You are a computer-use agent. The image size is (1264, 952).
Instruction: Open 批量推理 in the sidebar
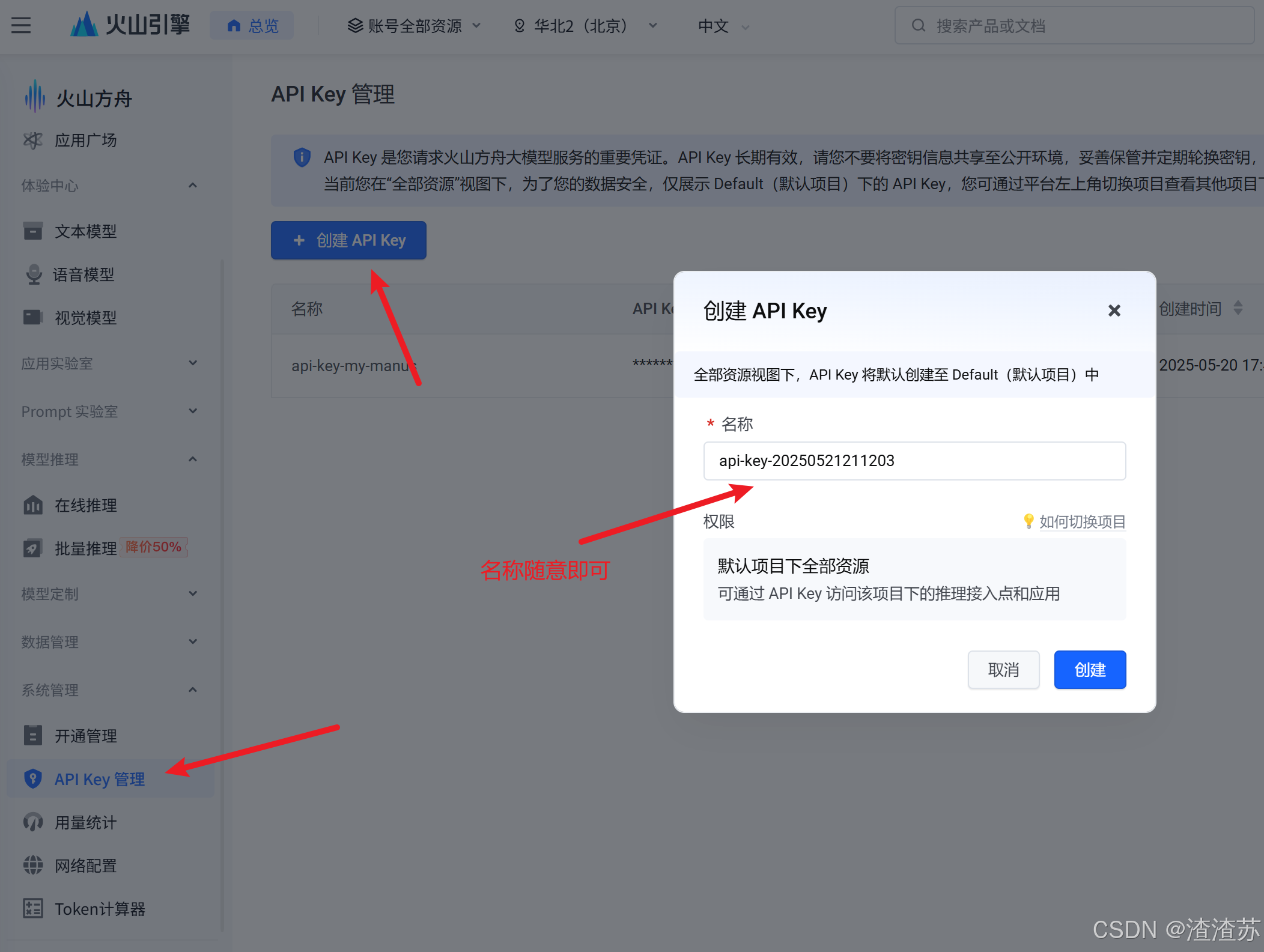coord(85,548)
